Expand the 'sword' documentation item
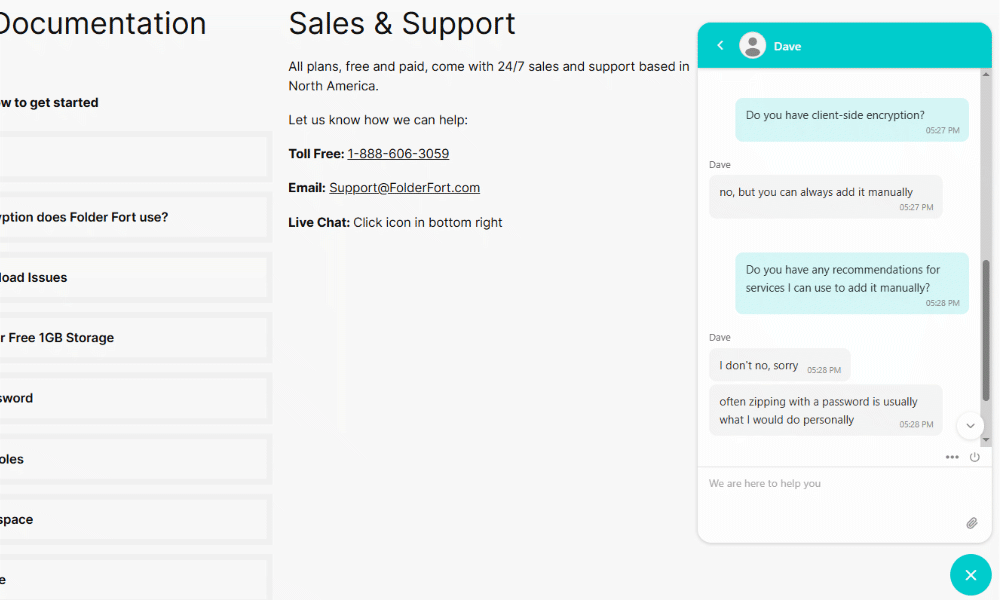 pos(134,398)
